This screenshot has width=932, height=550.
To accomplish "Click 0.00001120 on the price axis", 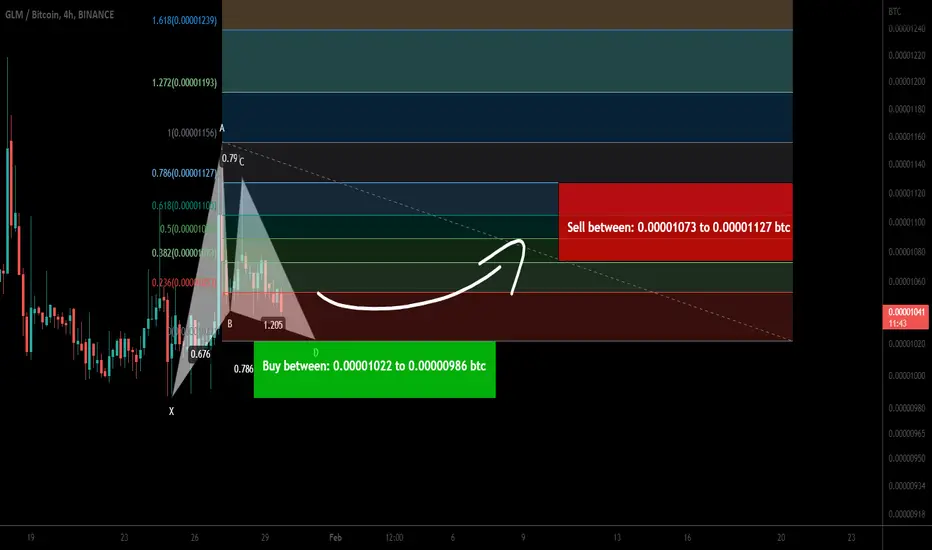I will [x=906, y=193].
